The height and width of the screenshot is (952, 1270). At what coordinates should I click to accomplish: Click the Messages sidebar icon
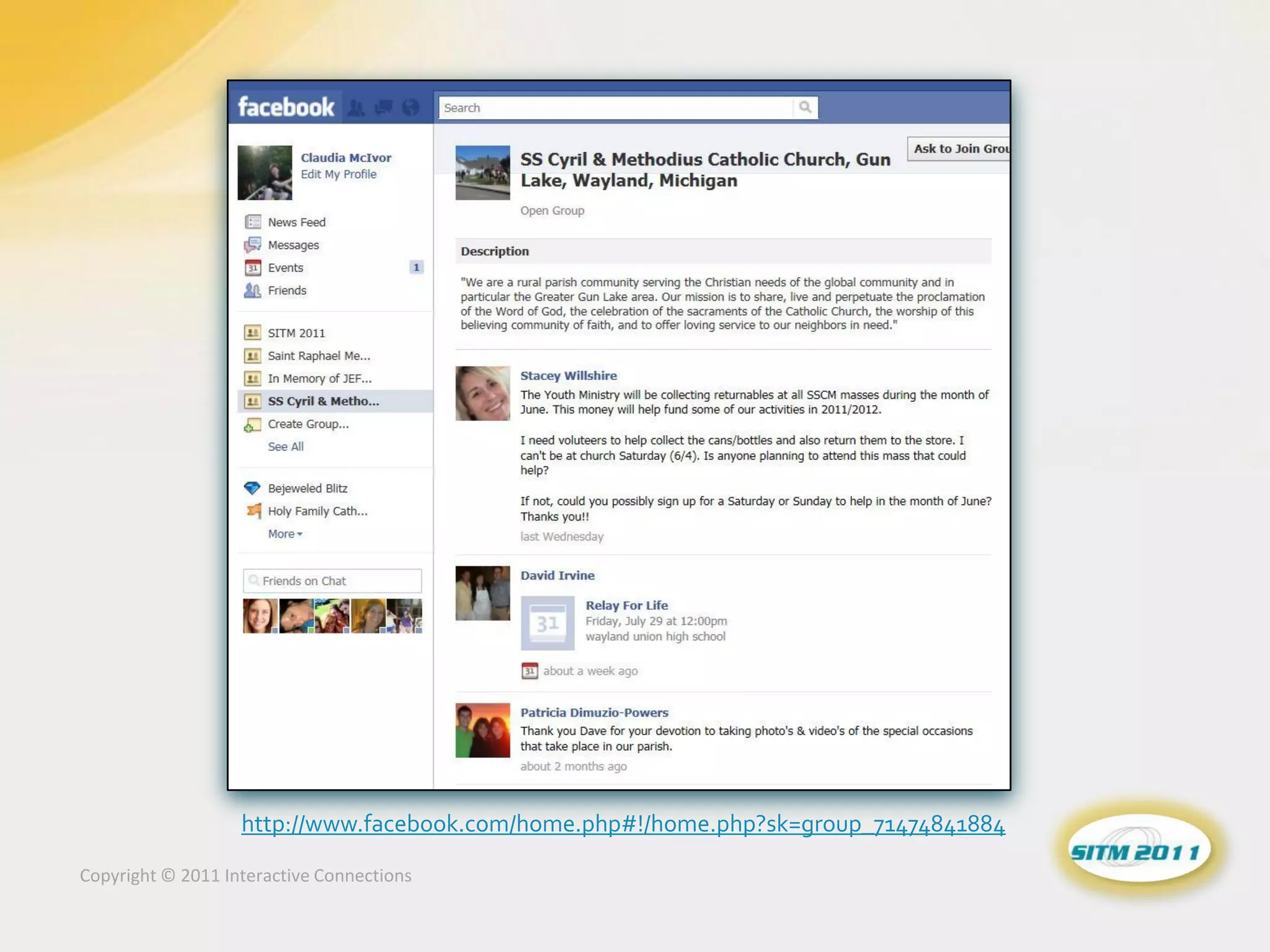[252, 245]
